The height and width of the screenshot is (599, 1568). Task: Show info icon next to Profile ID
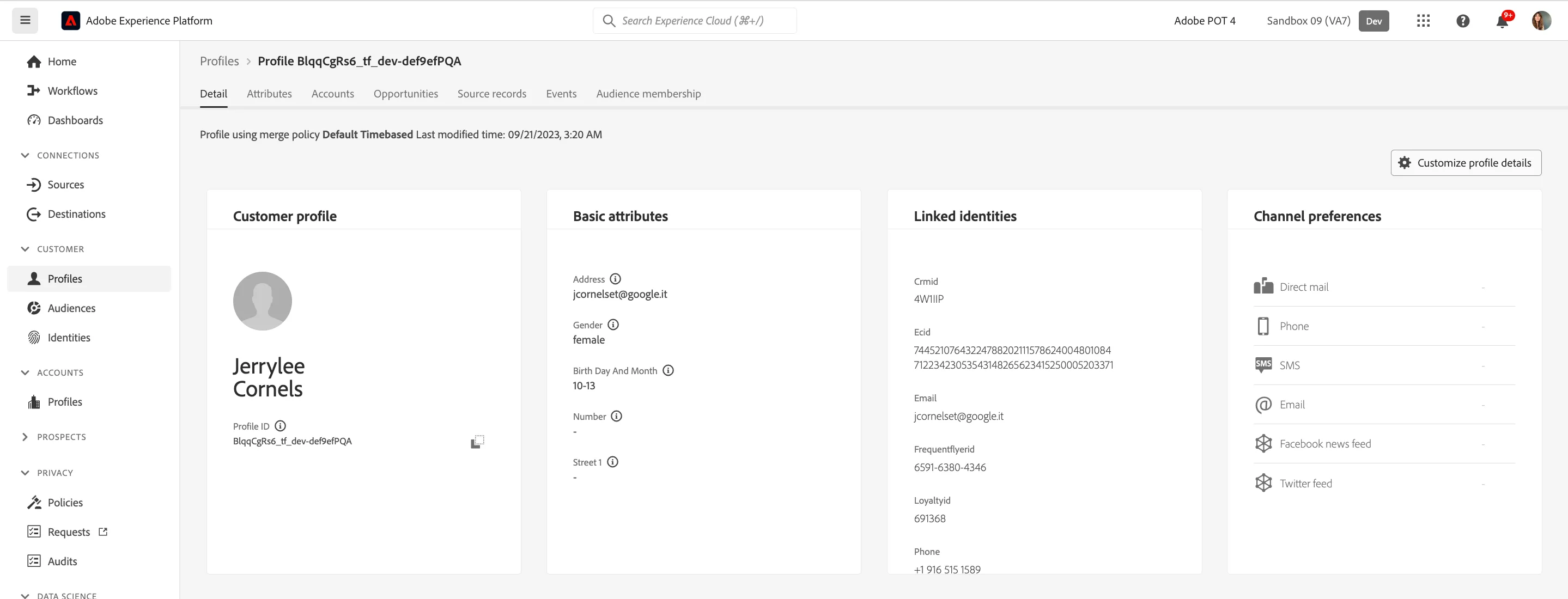pos(280,426)
